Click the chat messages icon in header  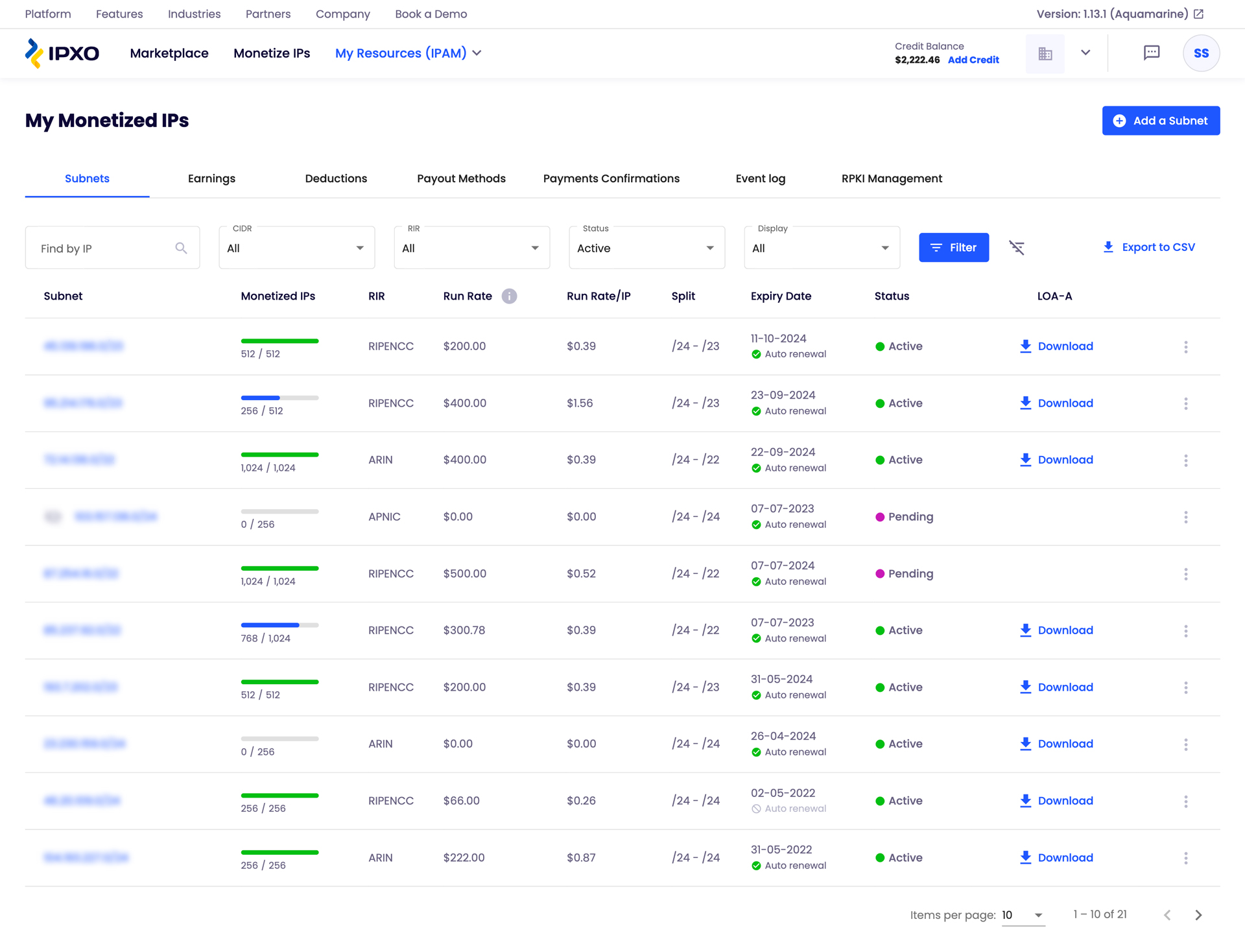coord(1151,53)
